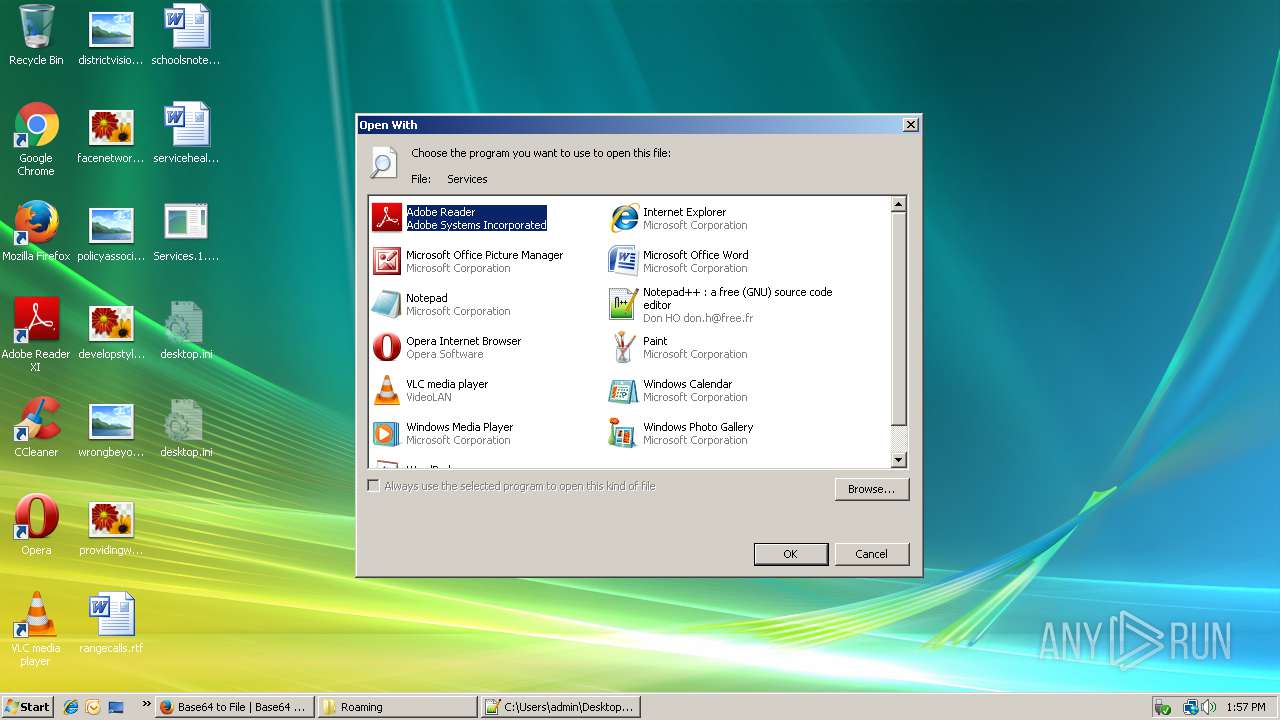Toggle Always use the selected program checkbox

point(374,486)
